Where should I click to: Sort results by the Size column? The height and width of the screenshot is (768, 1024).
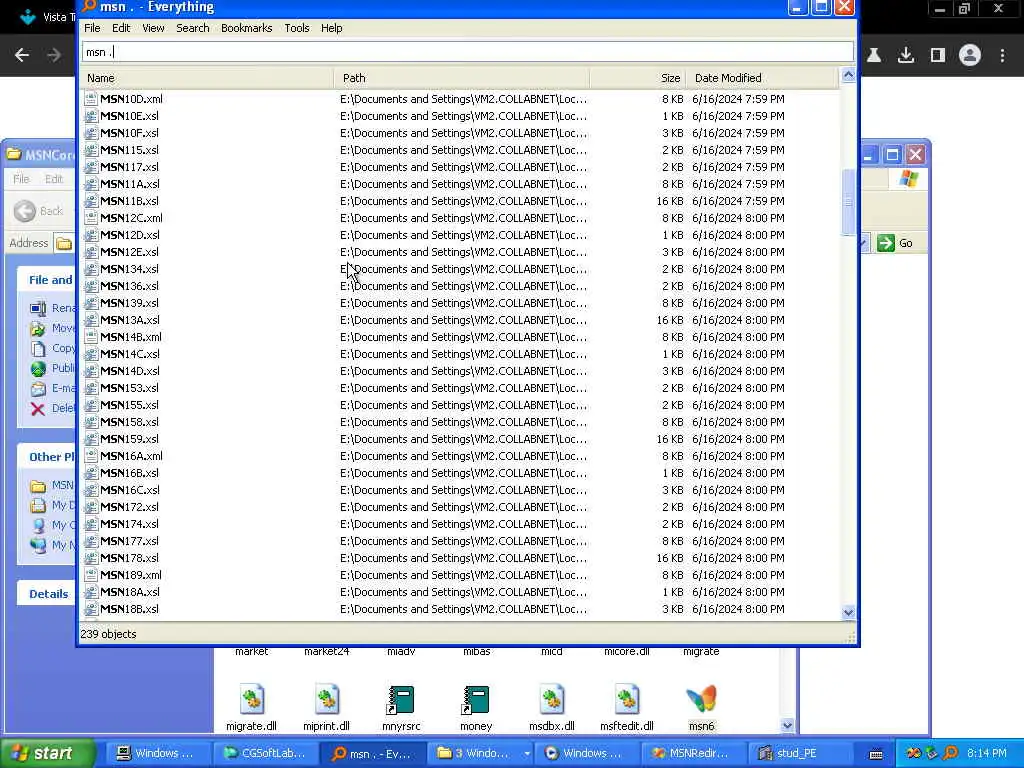[637, 78]
